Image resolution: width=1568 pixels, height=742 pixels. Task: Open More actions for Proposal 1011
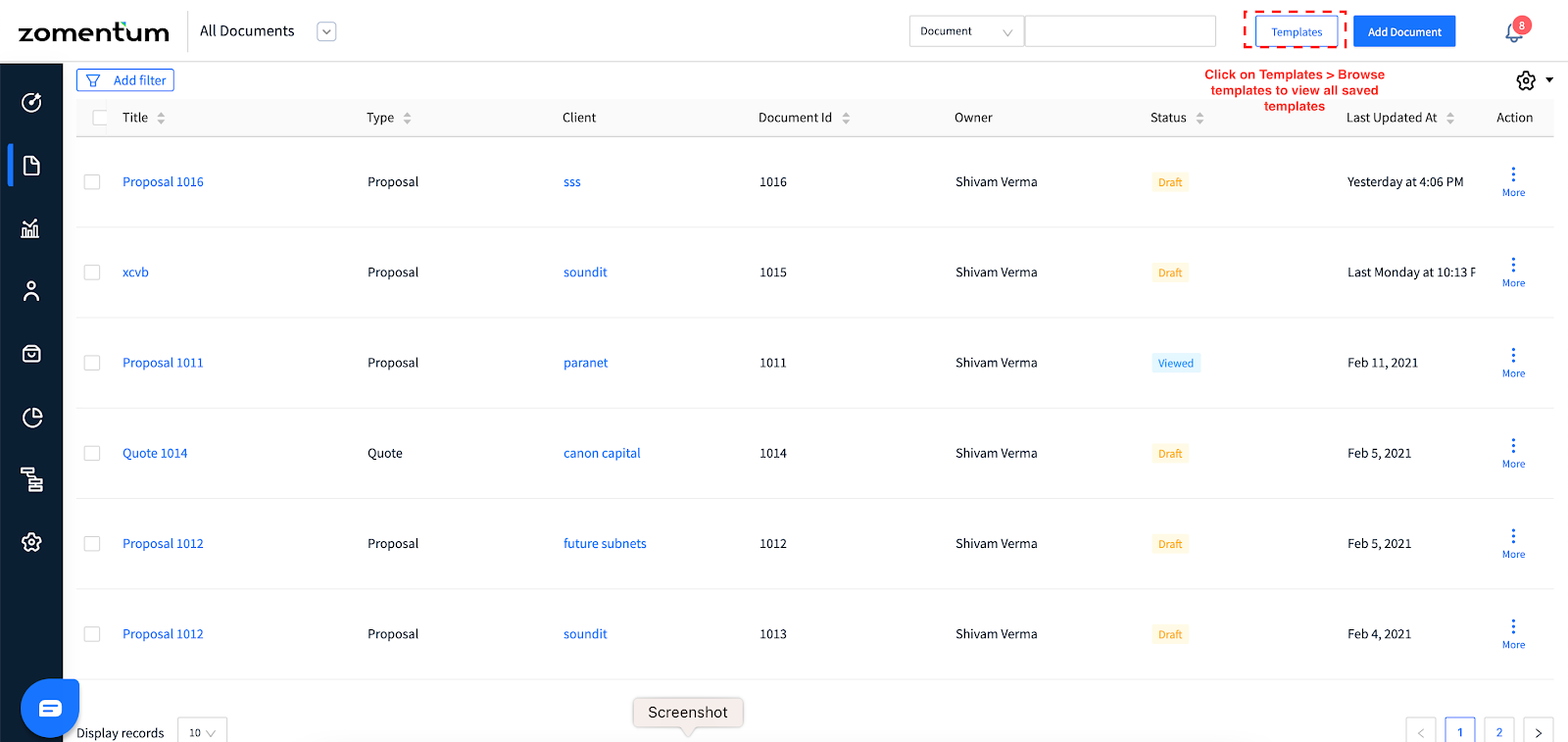coord(1513,362)
